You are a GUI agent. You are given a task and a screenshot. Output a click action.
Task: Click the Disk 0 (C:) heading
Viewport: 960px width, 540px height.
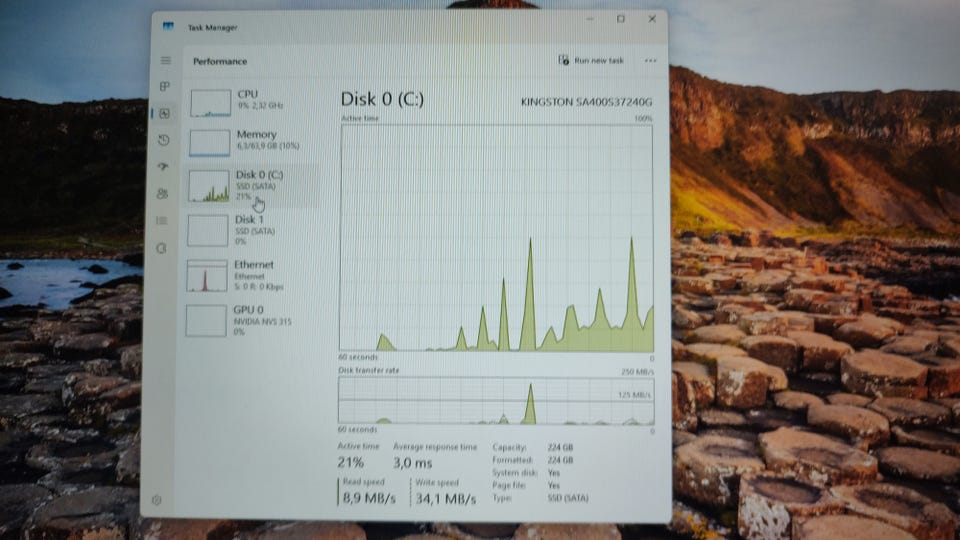click(382, 99)
